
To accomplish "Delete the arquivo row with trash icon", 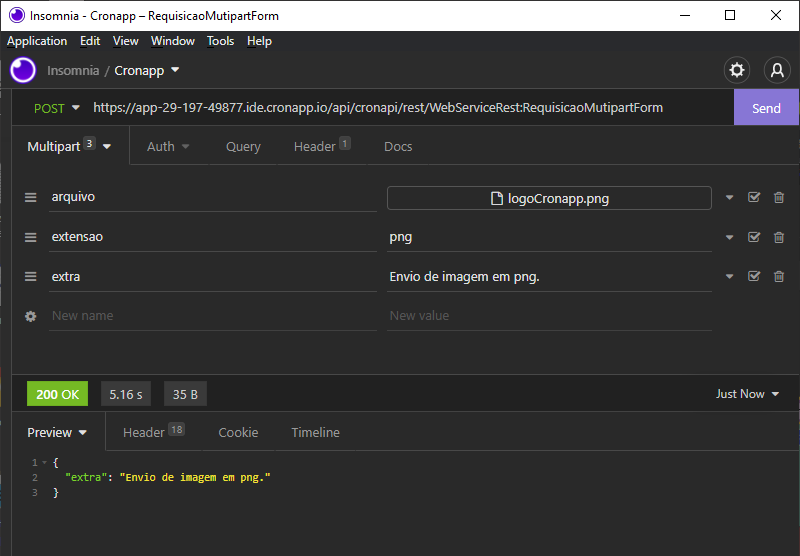I will coord(779,197).
